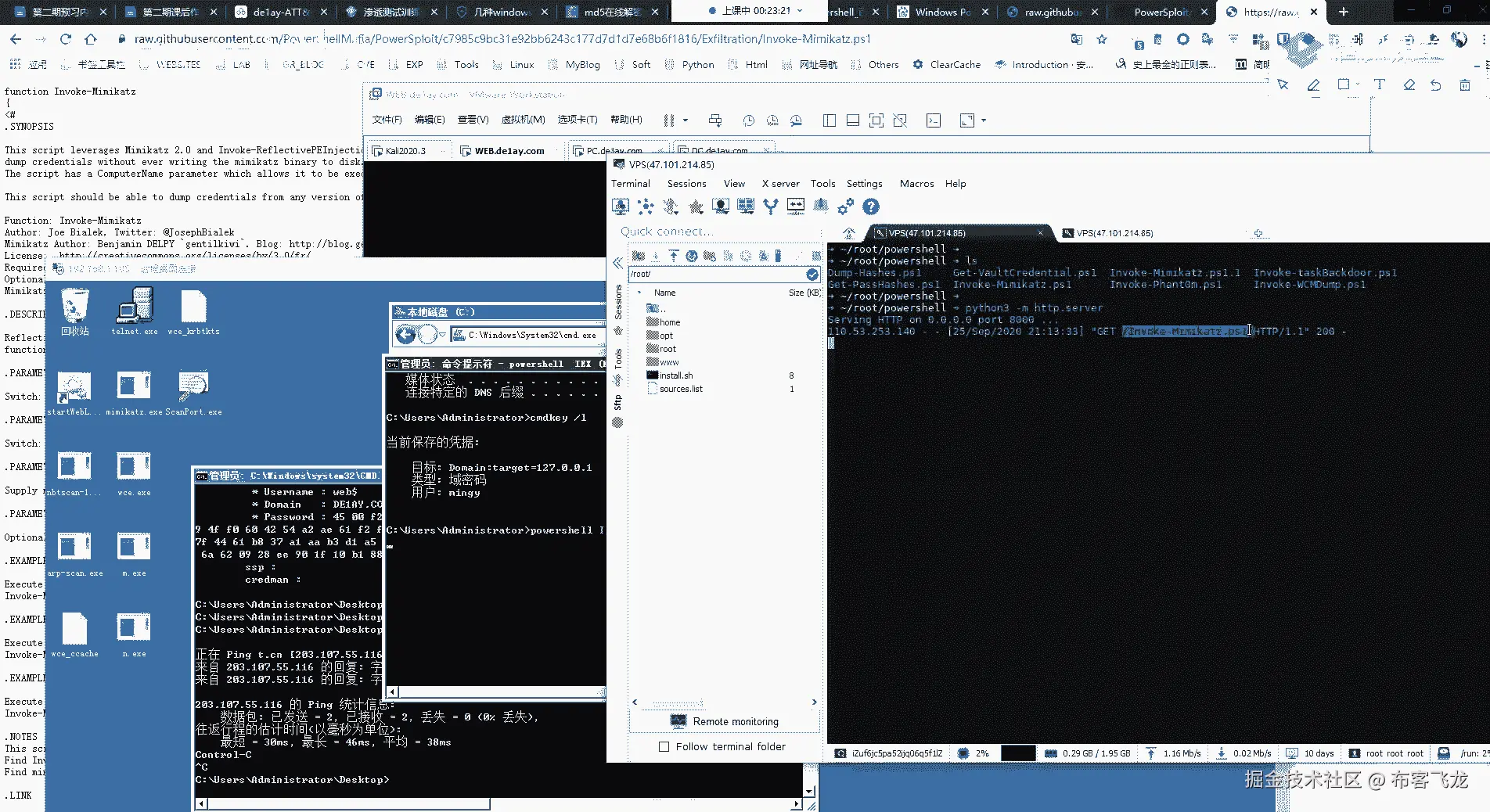1490x812 pixels.
Task: Open VMware 虚拟机(M) menu
Action: point(524,120)
